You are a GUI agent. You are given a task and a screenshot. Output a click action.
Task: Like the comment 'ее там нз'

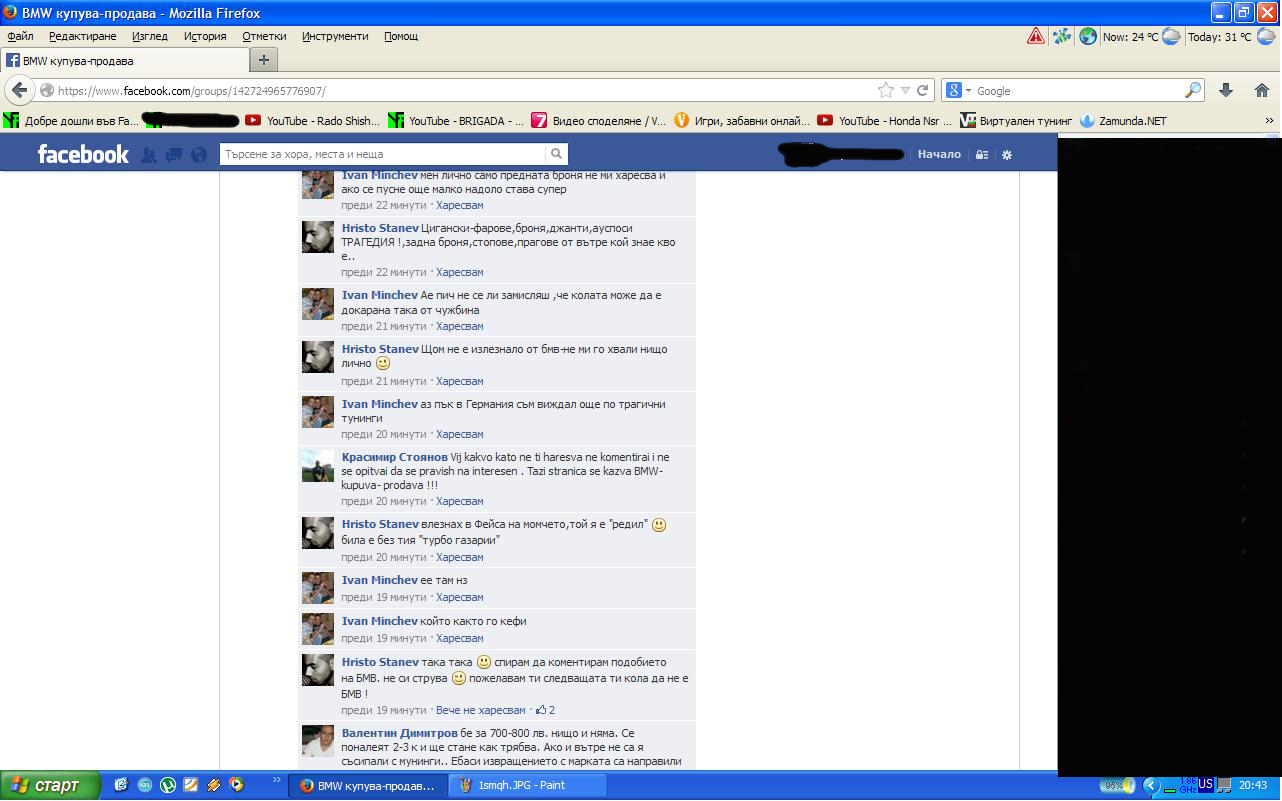click(x=460, y=597)
